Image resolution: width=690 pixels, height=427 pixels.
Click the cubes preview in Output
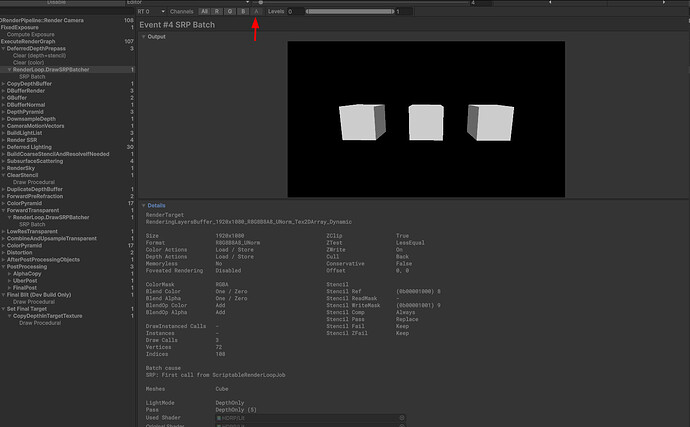(426, 120)
